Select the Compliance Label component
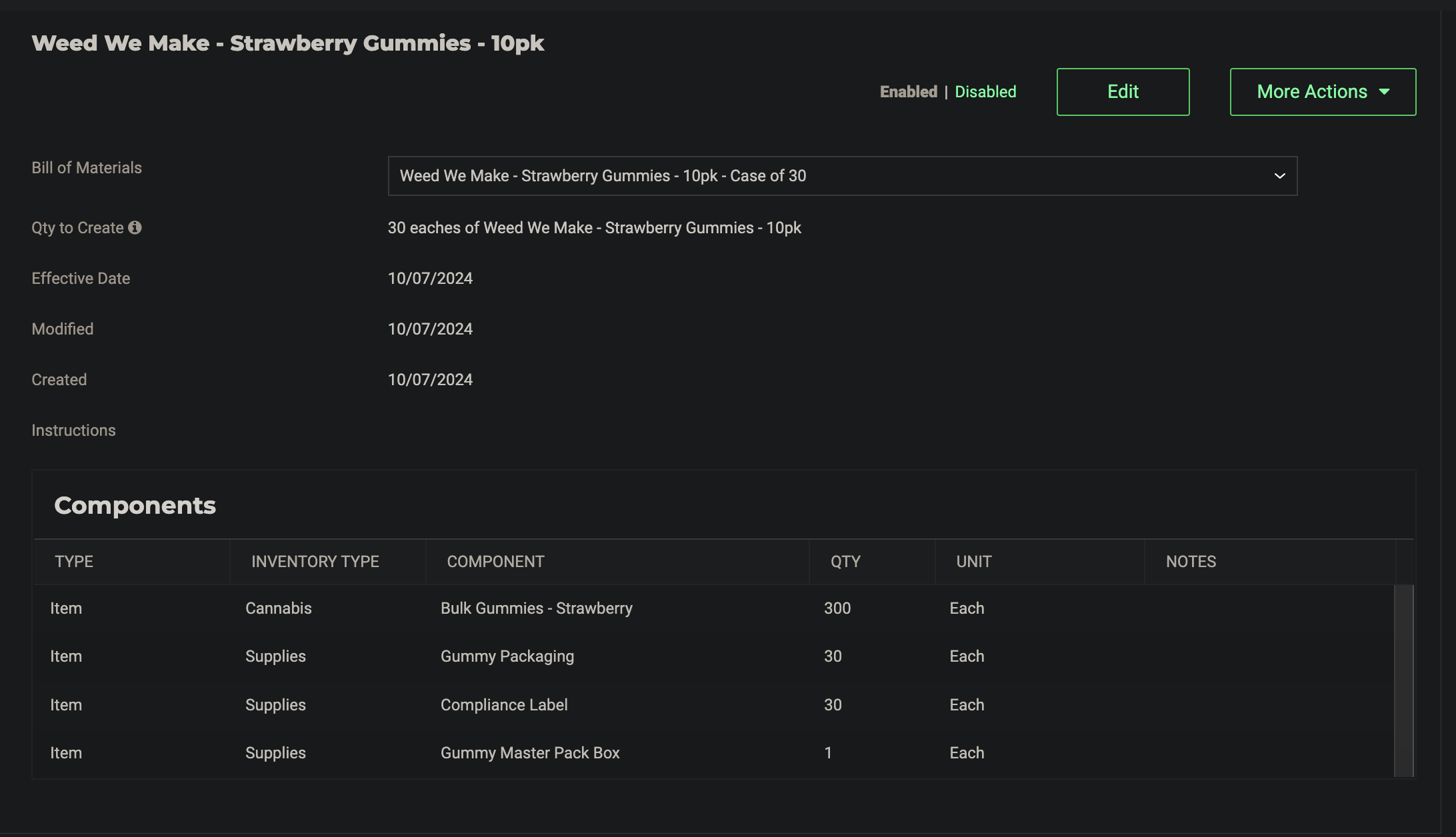Viewport: 1456px width, 837px height. (x=504, y=705)
